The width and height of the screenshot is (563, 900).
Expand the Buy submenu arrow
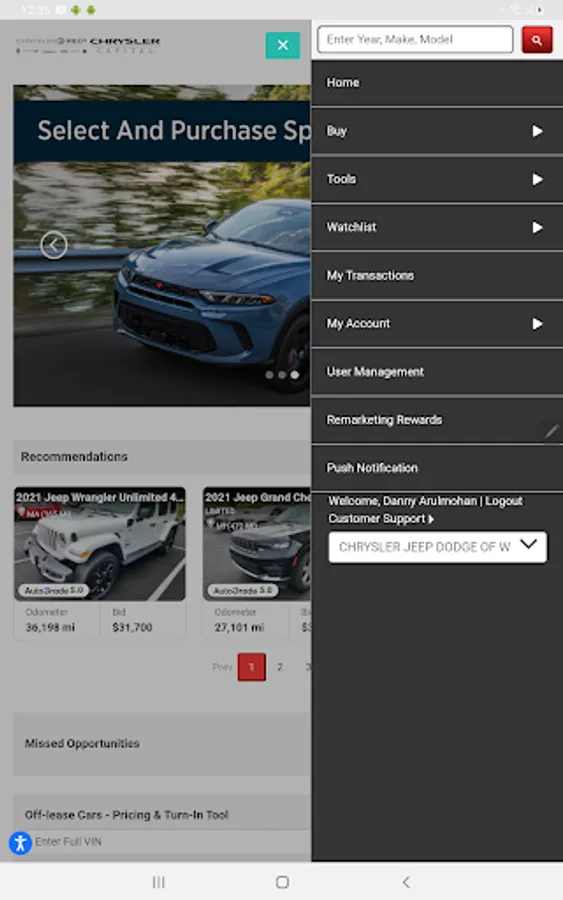click(537, 131)
